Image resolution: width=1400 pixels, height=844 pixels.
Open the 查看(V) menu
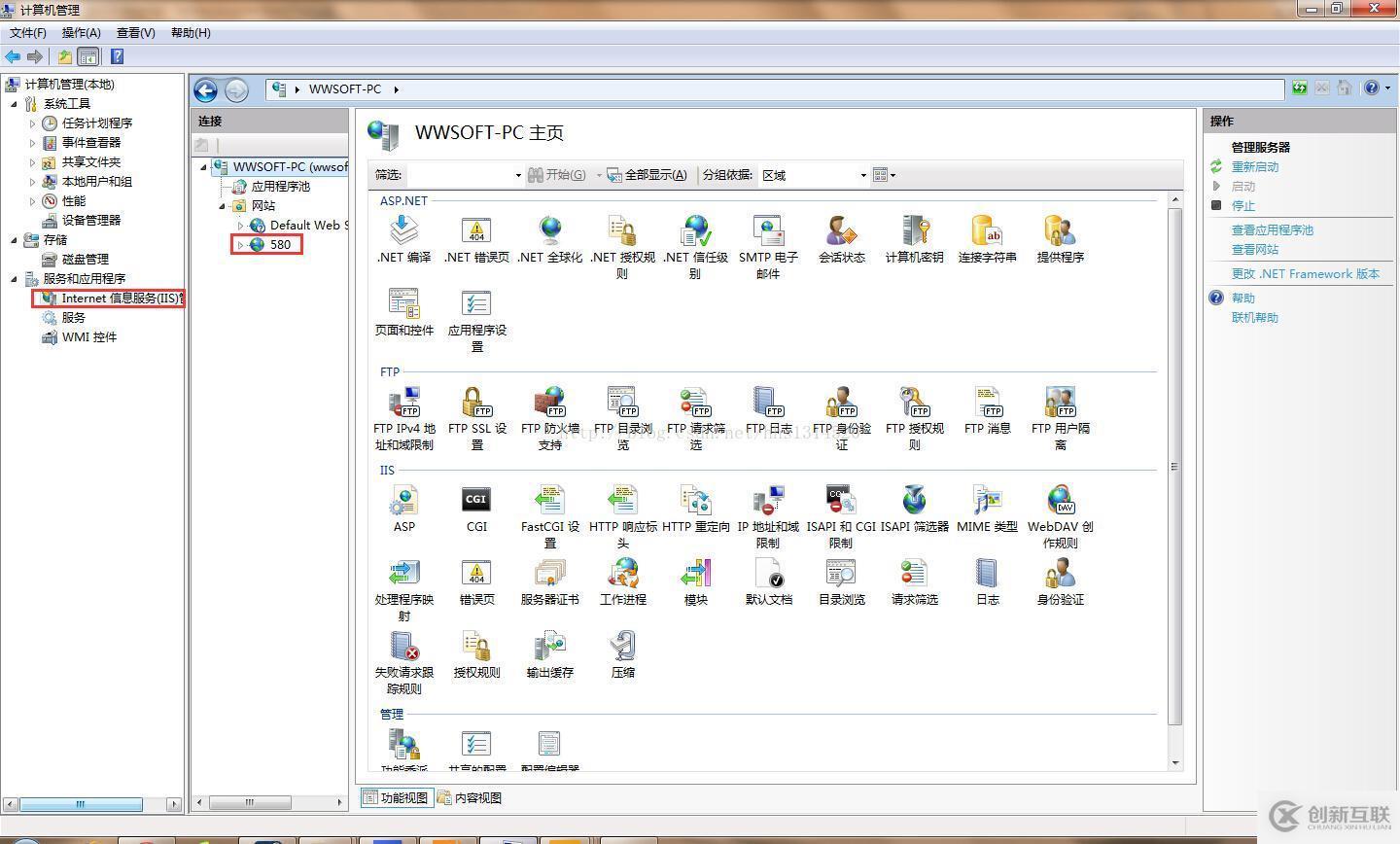(x=136, y=33)
